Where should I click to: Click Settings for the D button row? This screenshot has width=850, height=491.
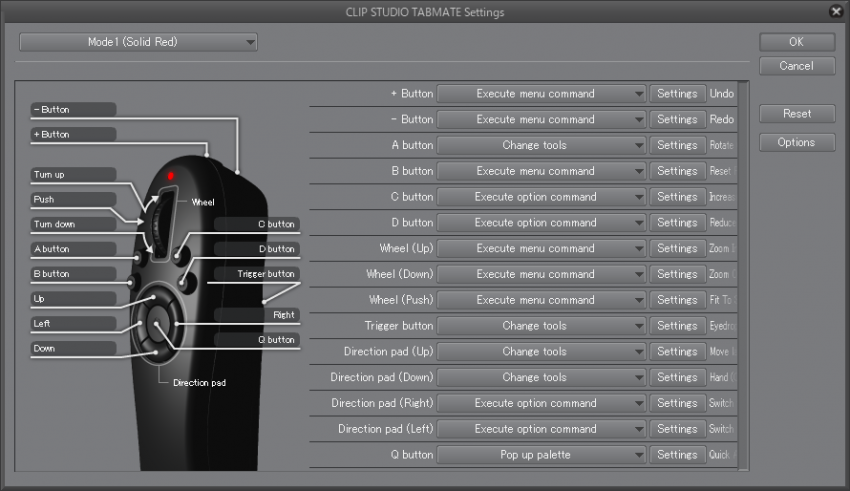coord(678,223)
